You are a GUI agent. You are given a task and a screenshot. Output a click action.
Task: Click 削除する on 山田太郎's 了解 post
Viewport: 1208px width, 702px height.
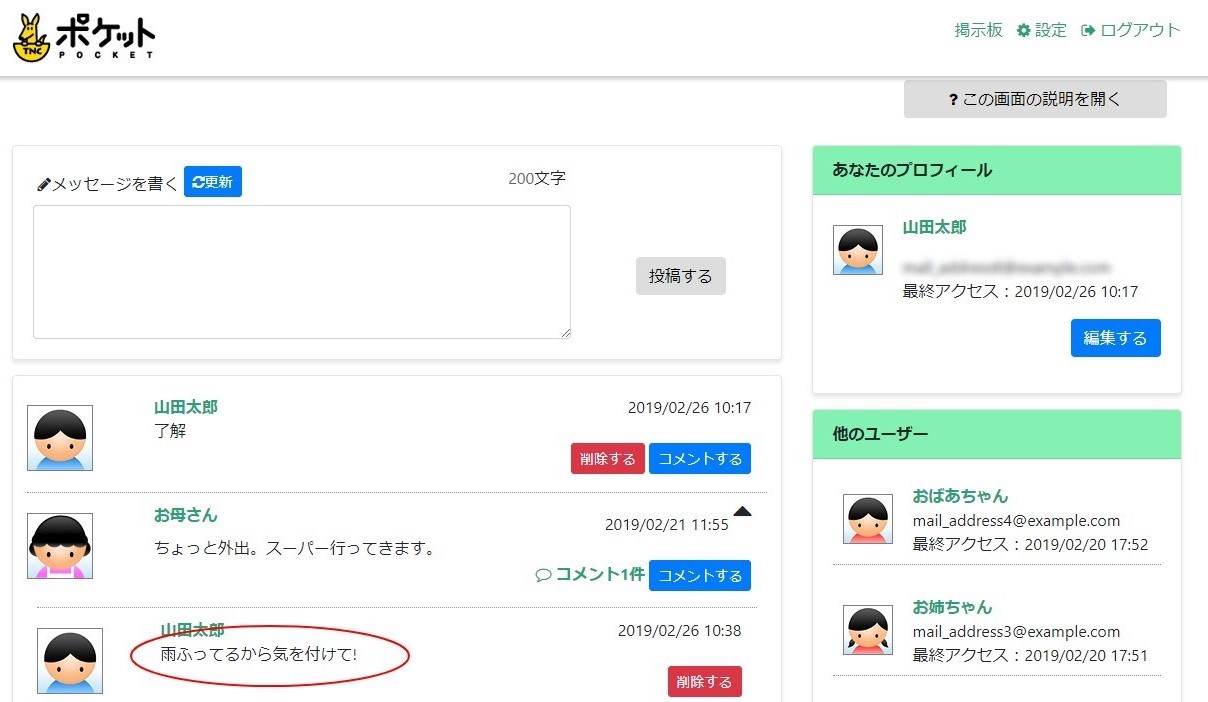click(x=607, y=458)
